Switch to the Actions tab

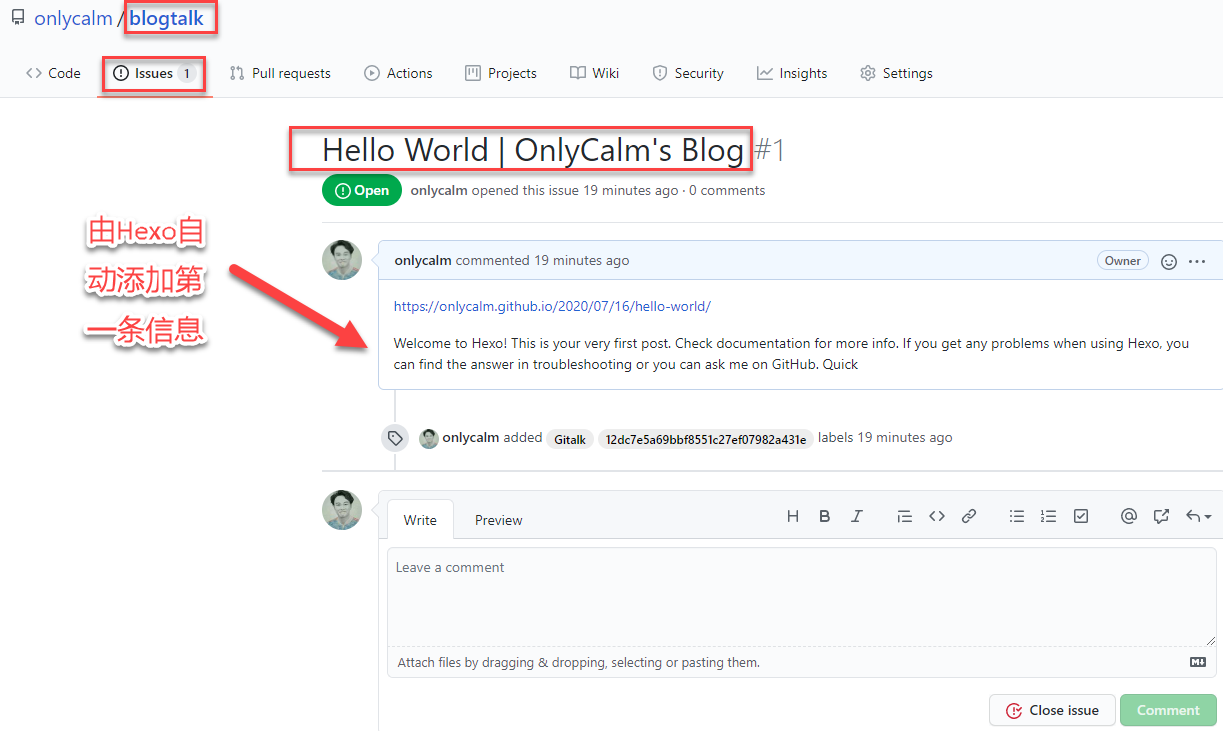398,73
